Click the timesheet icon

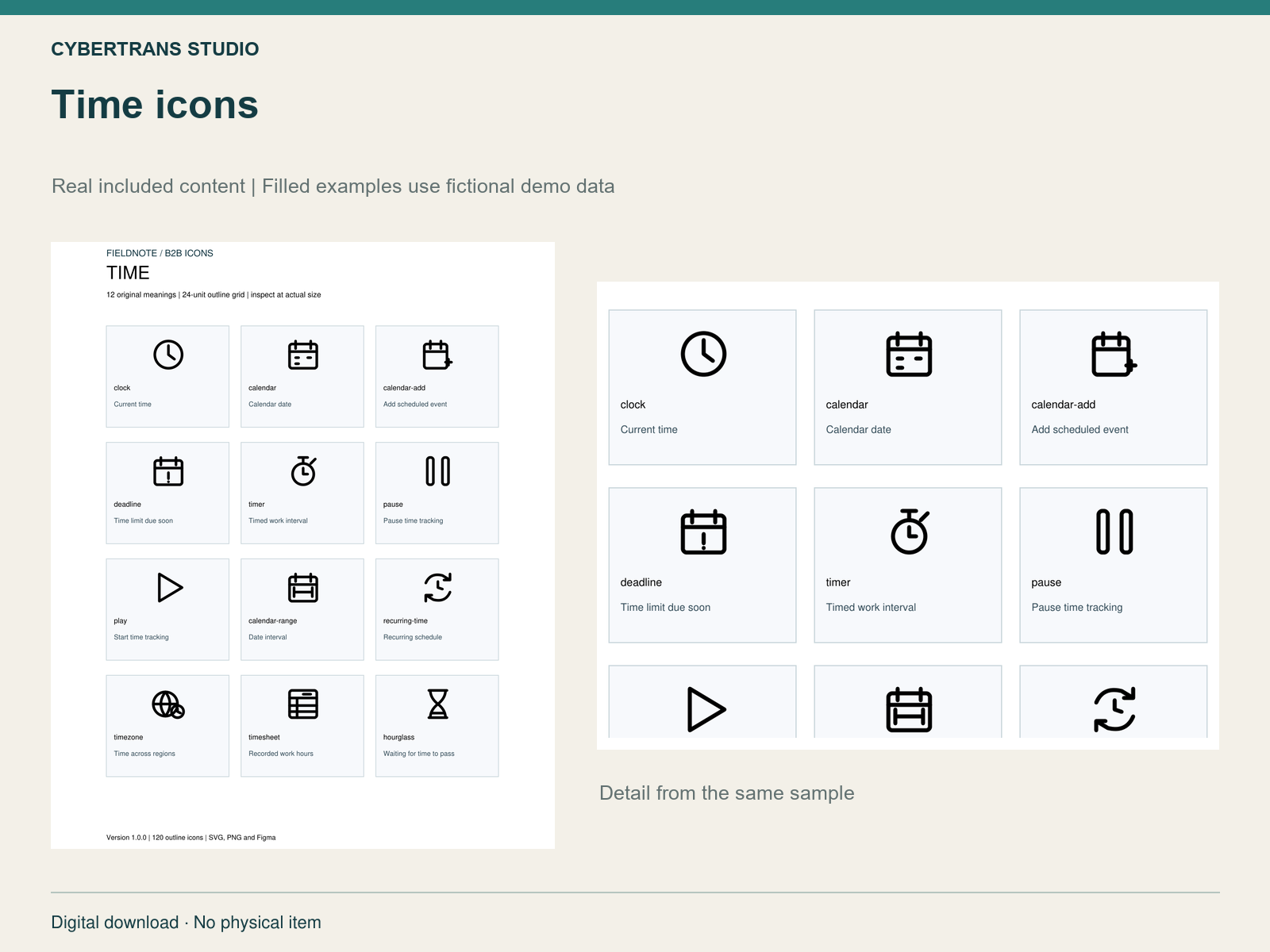click(303, 704)
